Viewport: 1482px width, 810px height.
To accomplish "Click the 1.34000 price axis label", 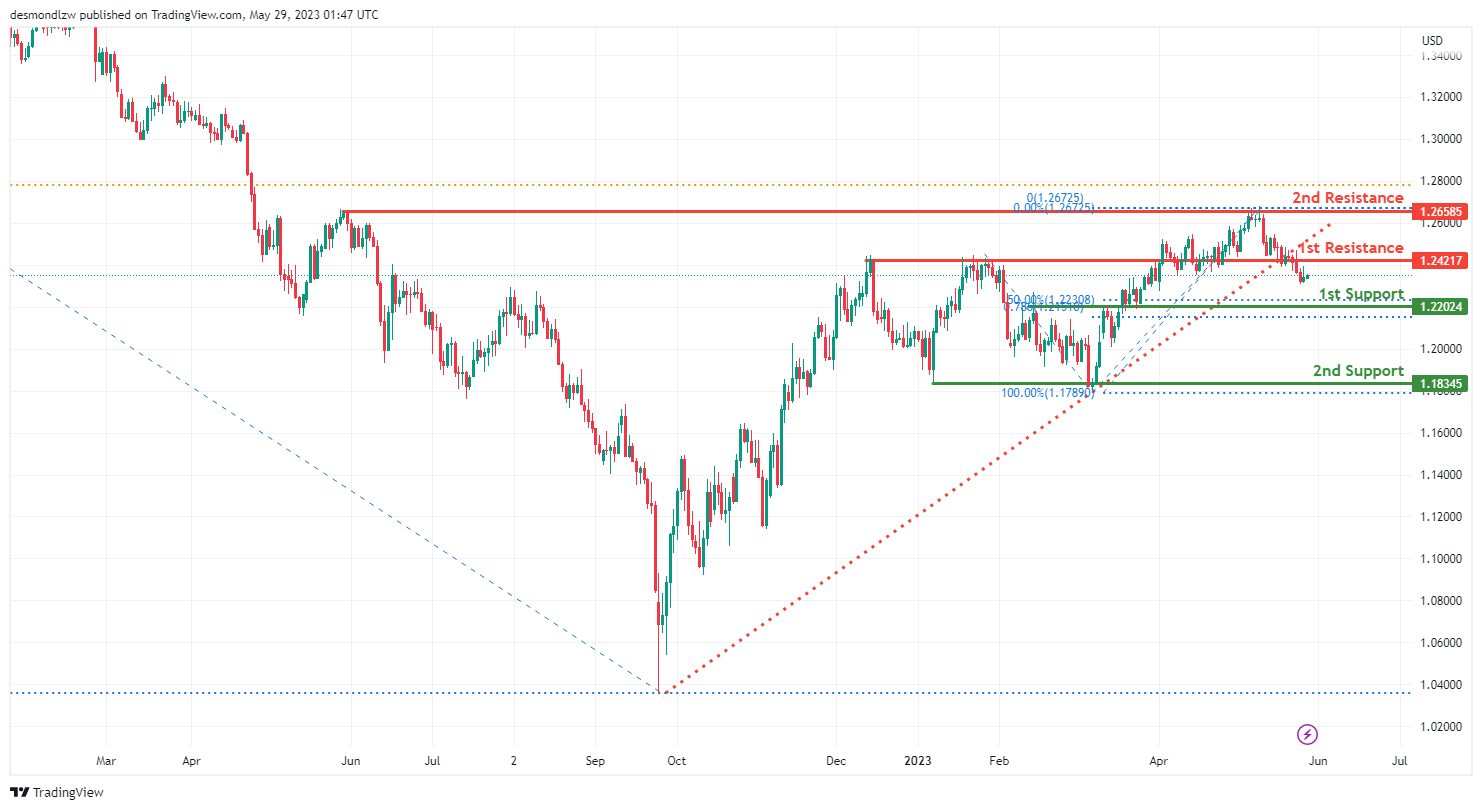I will click(1442, 56).
